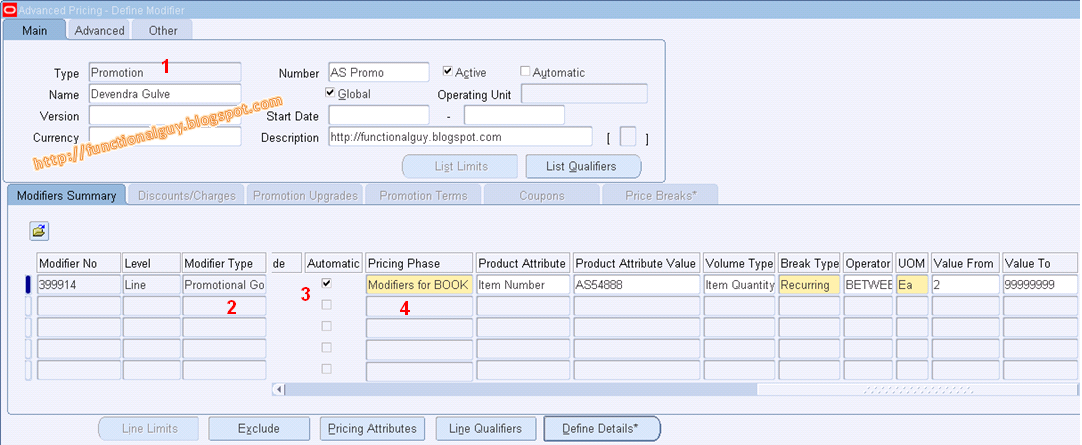
Task: Click the Define Details* button
Action: (x=602, y=428)
